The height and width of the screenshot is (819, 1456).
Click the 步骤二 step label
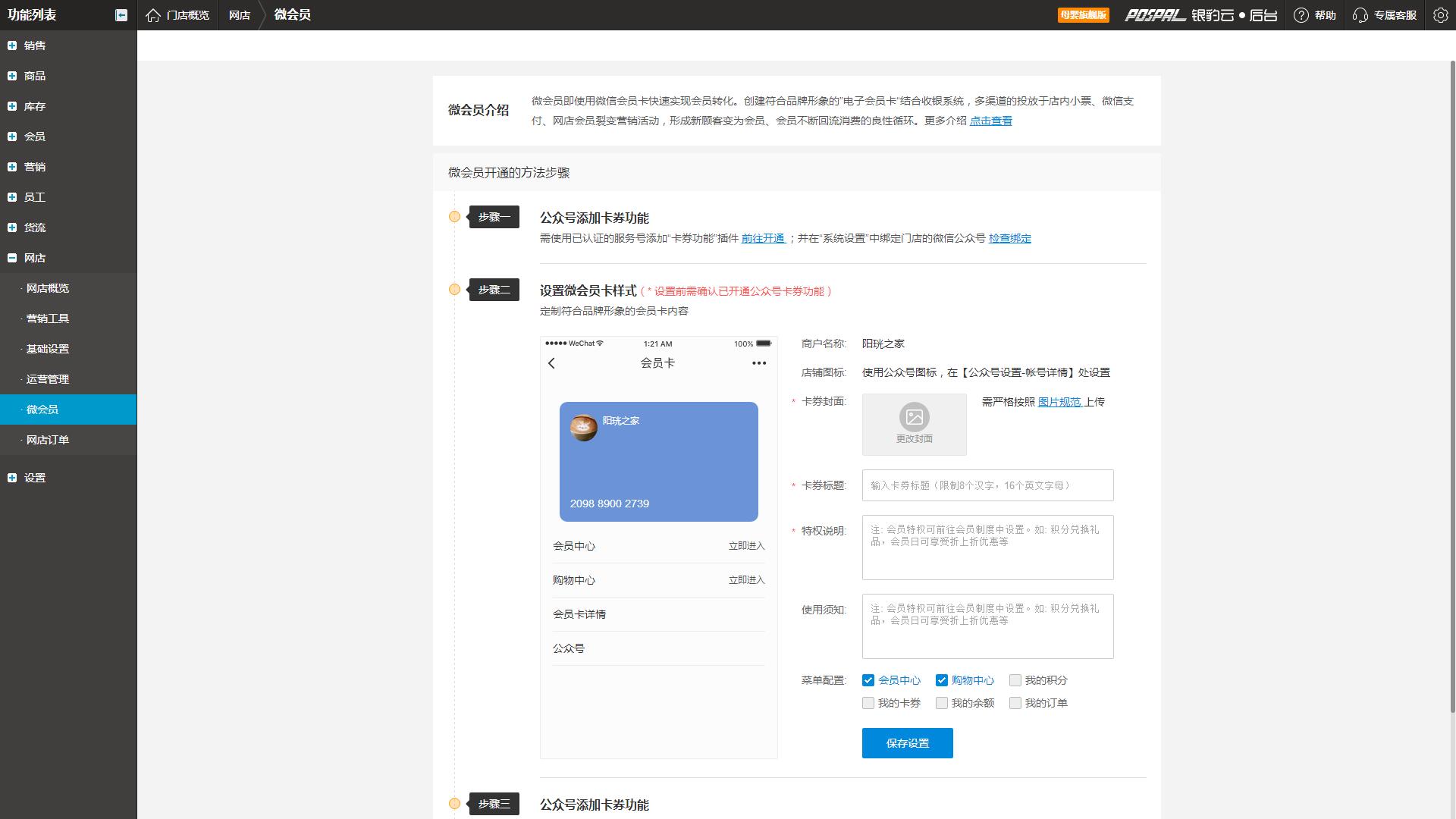tap(494, 290)
